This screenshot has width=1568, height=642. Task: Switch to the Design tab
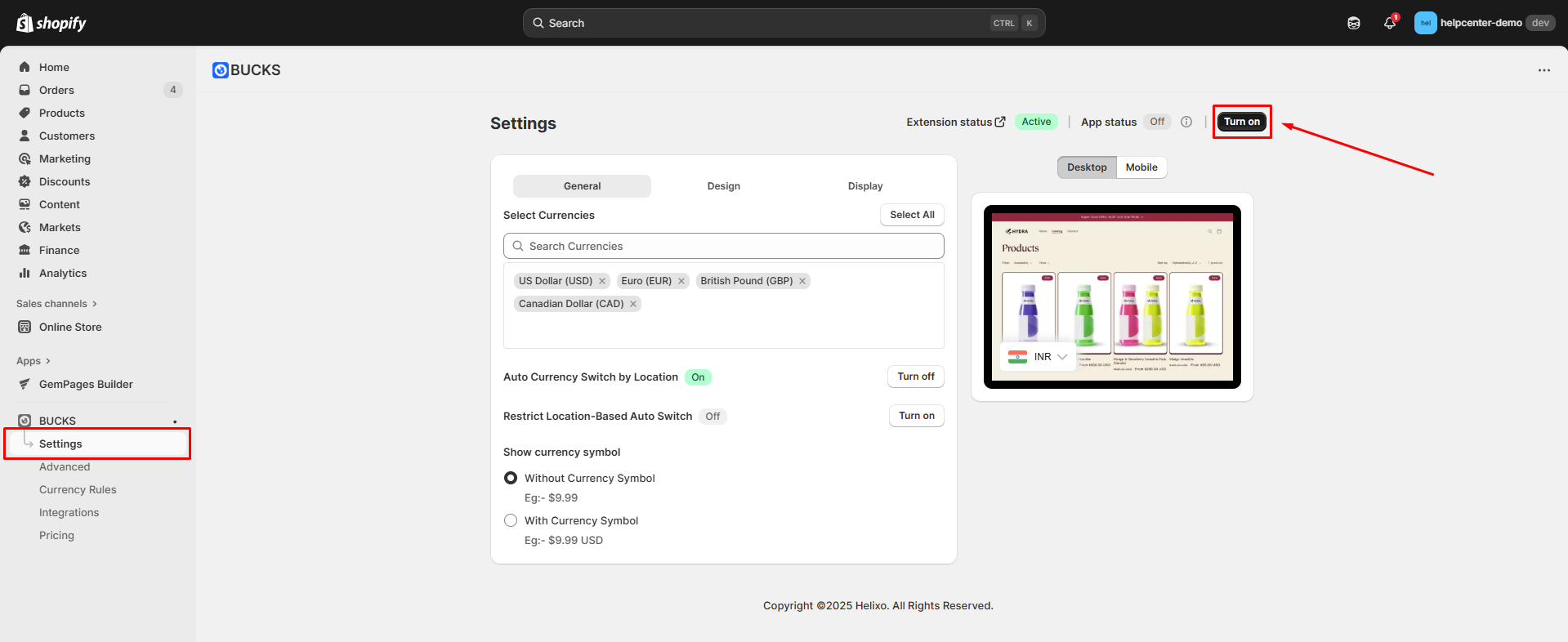point(723,186)
